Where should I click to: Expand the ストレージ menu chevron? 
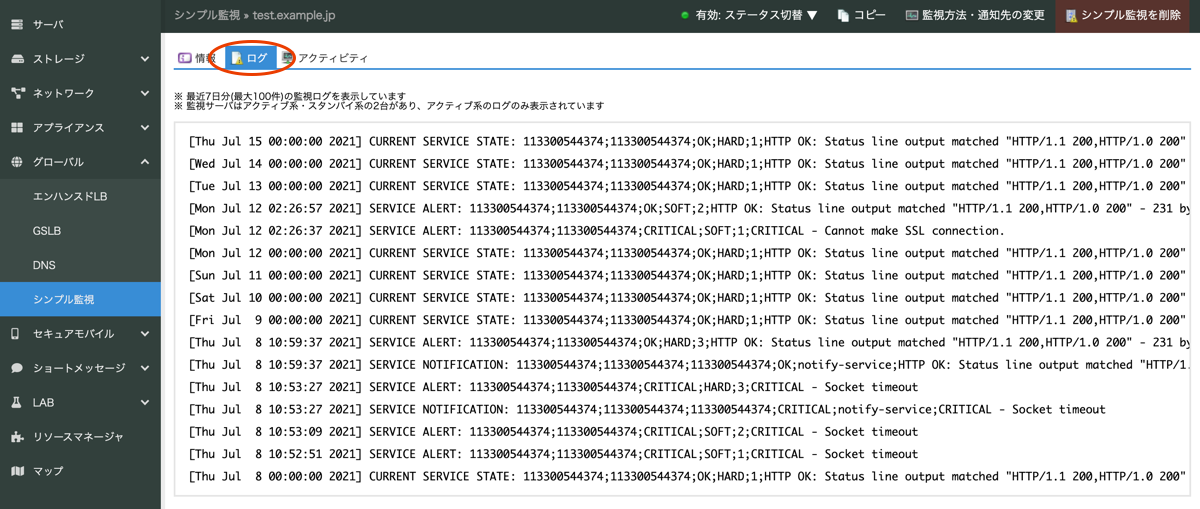(x=145, y=59)
